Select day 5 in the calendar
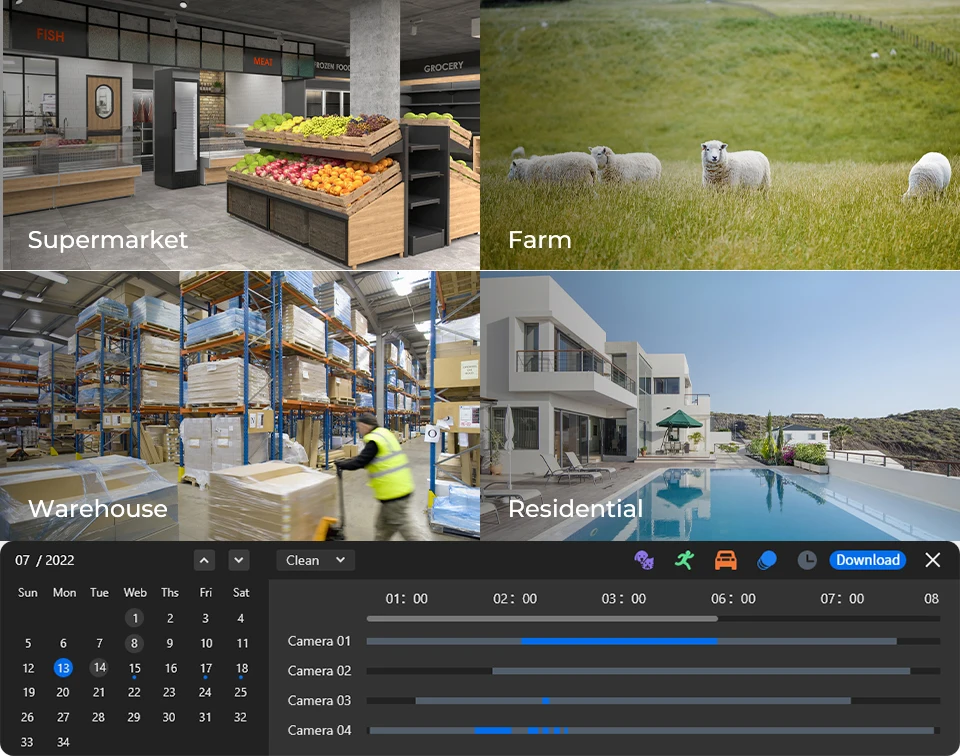This screenshot has height=756, width=960. [28, 643]
